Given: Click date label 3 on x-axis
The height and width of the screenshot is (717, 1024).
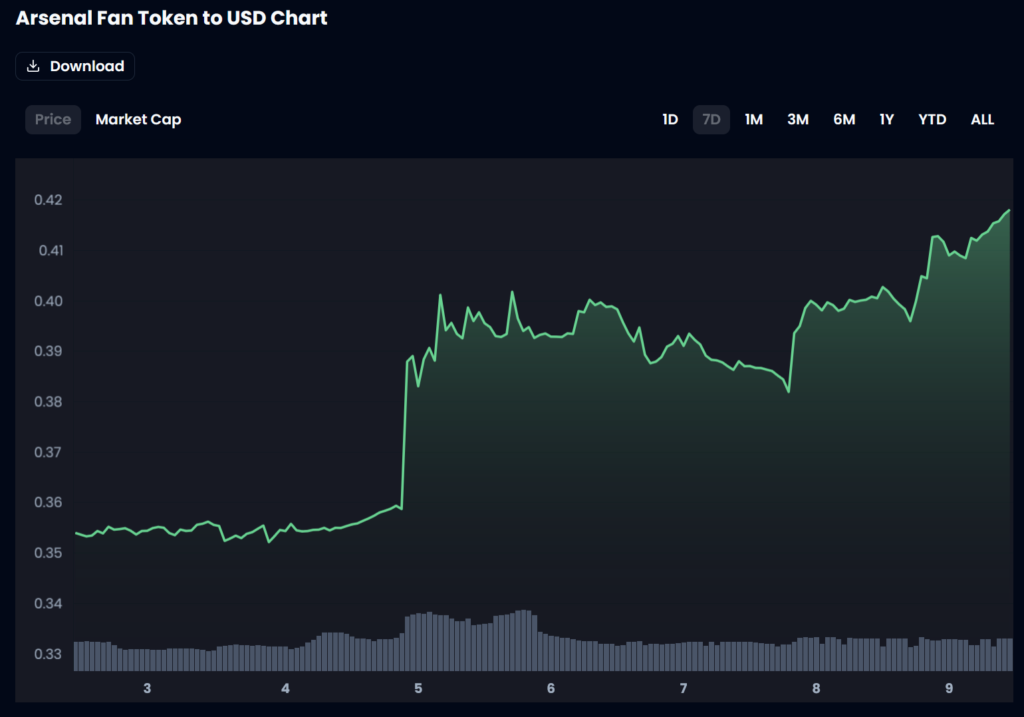Looking at the screenshot, I should pyautogui.click(x=147, y=688).
